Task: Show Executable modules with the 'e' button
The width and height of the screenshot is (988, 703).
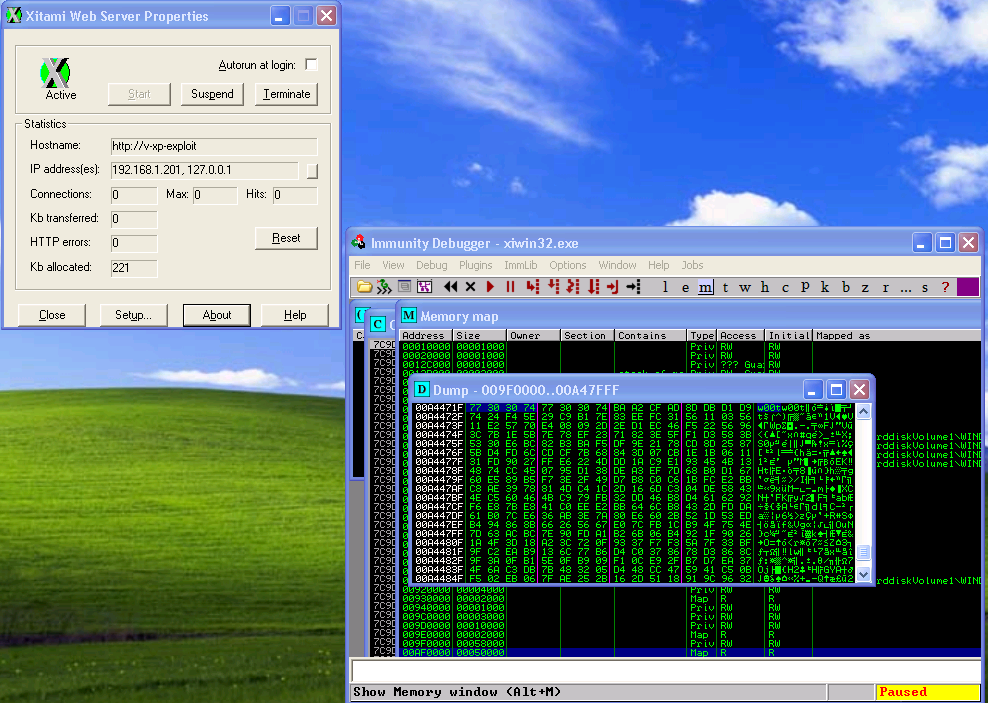Action: pos(686,287)
